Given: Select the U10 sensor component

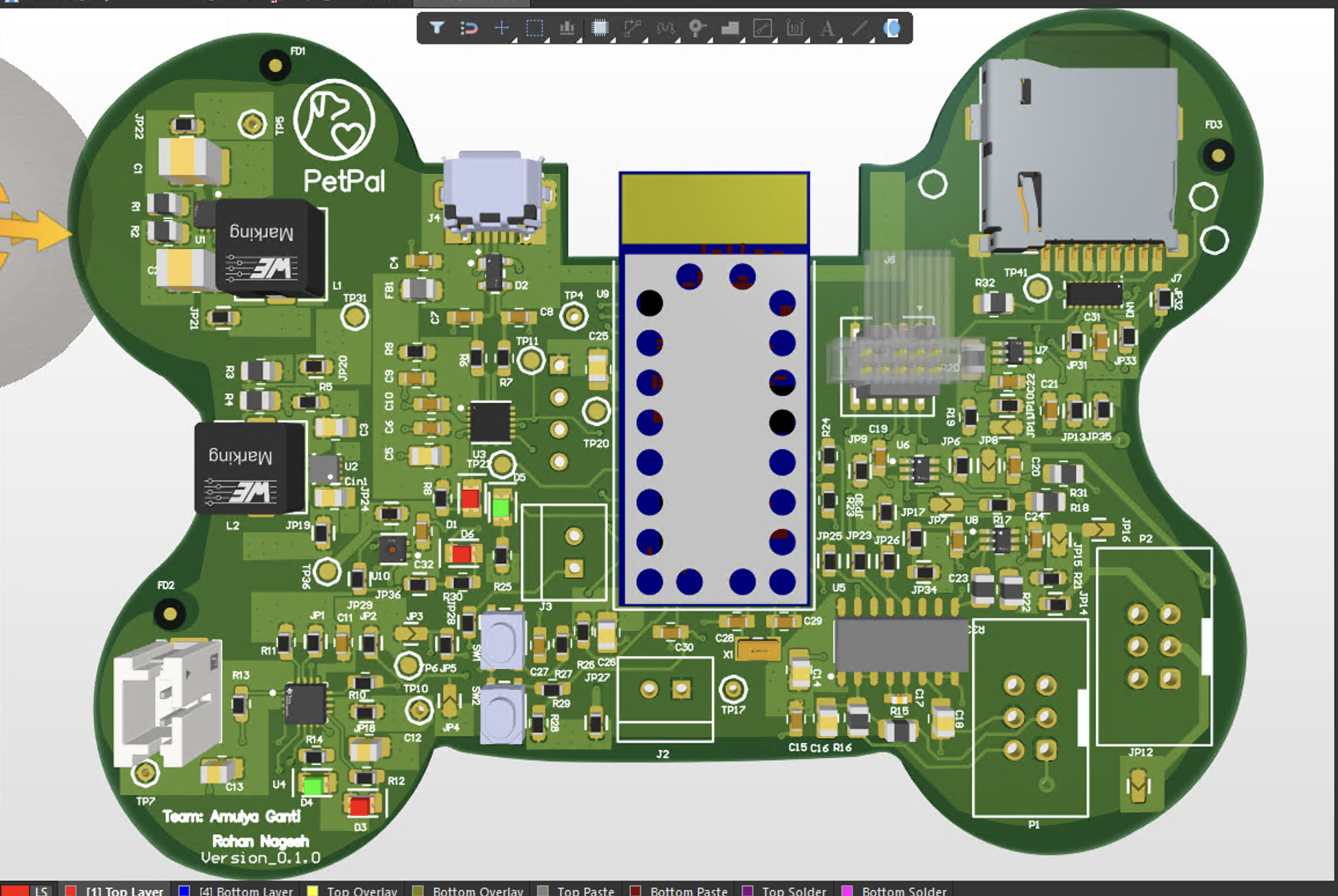Looking at the screenshot, I should click(392, 549).
